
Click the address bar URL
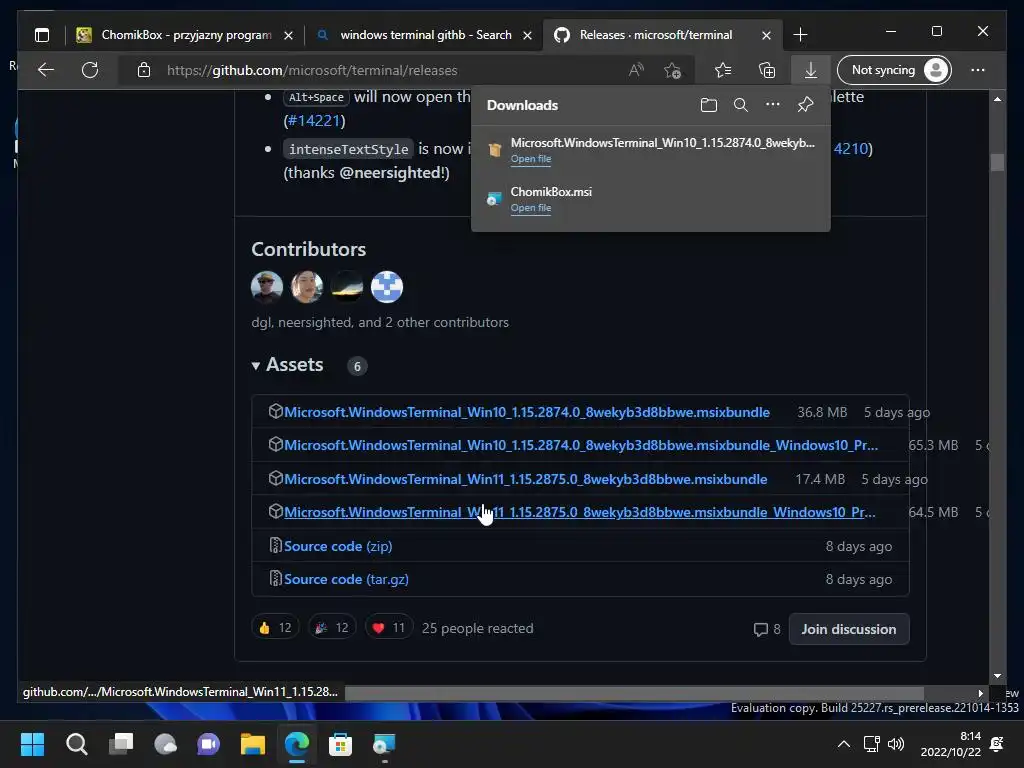(312, 70)
